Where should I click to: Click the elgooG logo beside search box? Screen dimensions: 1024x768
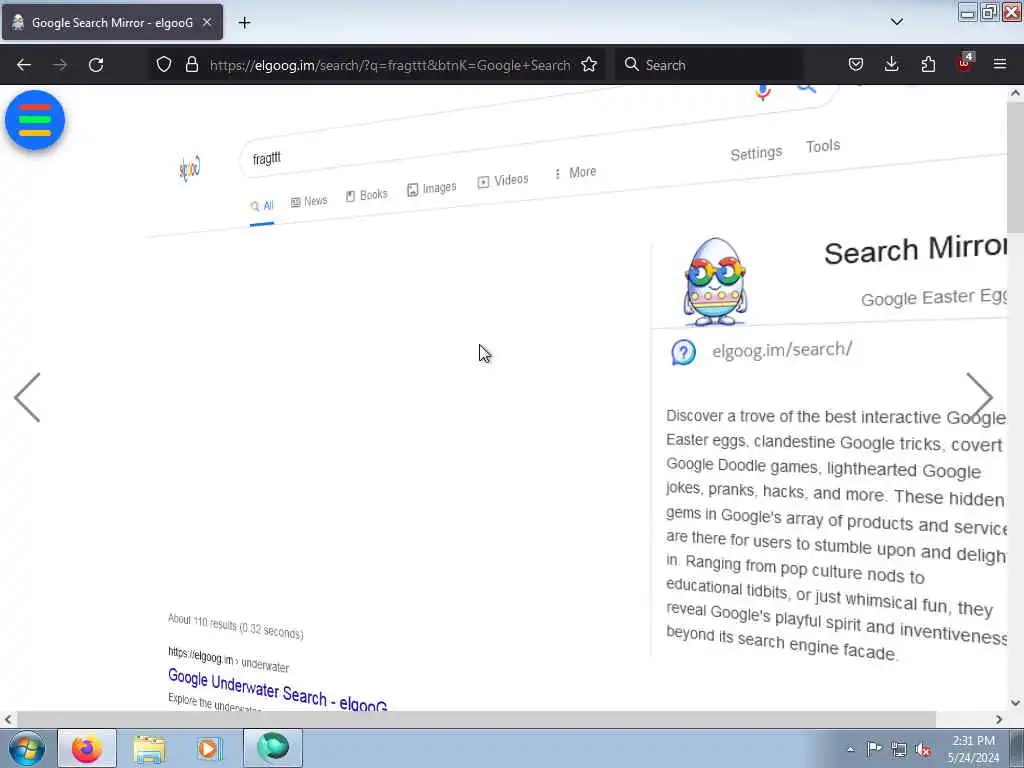tap(189, 168)
